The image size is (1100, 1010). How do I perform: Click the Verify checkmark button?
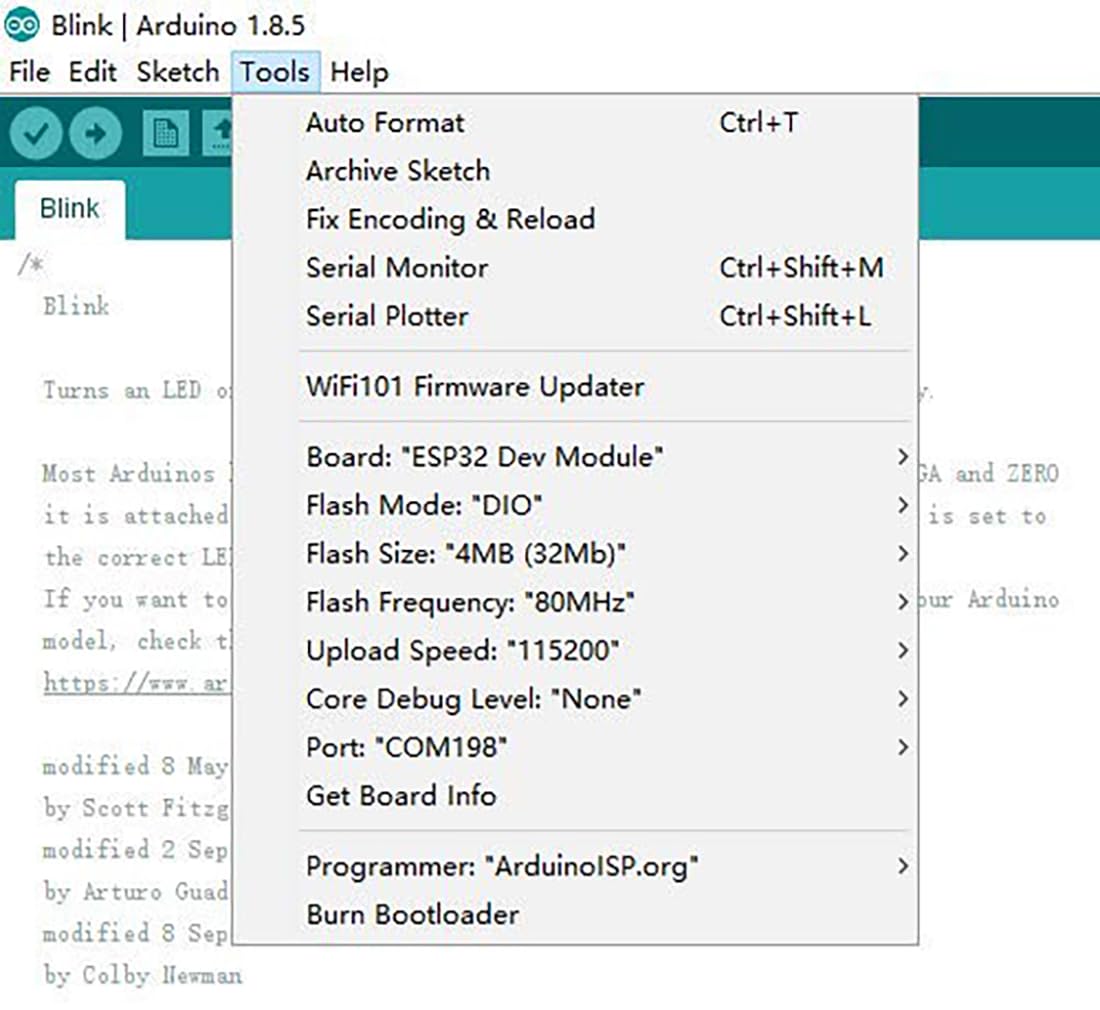coord(36,133)
